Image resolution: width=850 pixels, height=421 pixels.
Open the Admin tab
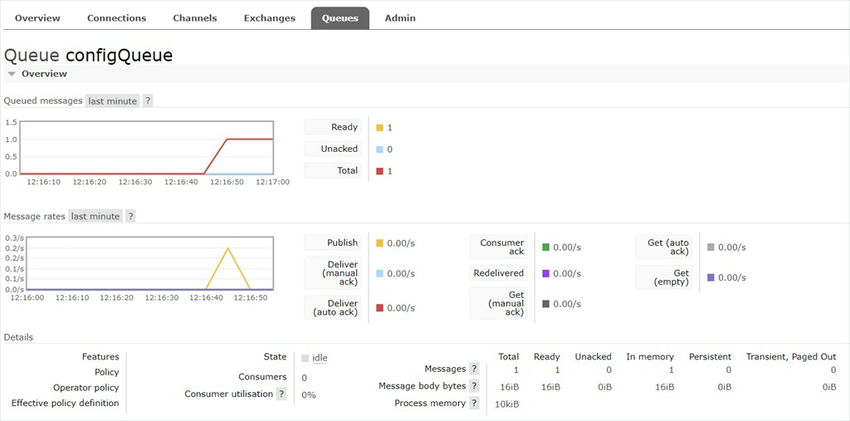click(x=400, y=18)
